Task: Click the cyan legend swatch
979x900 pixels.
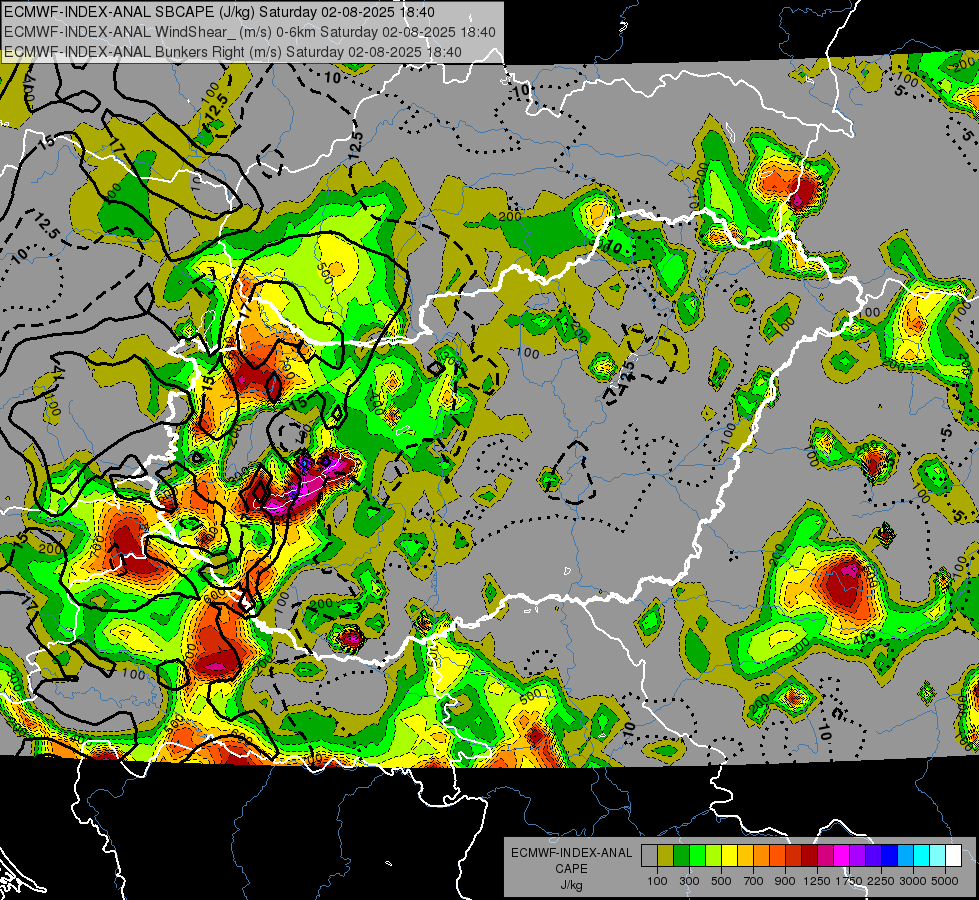Action: 922,855
